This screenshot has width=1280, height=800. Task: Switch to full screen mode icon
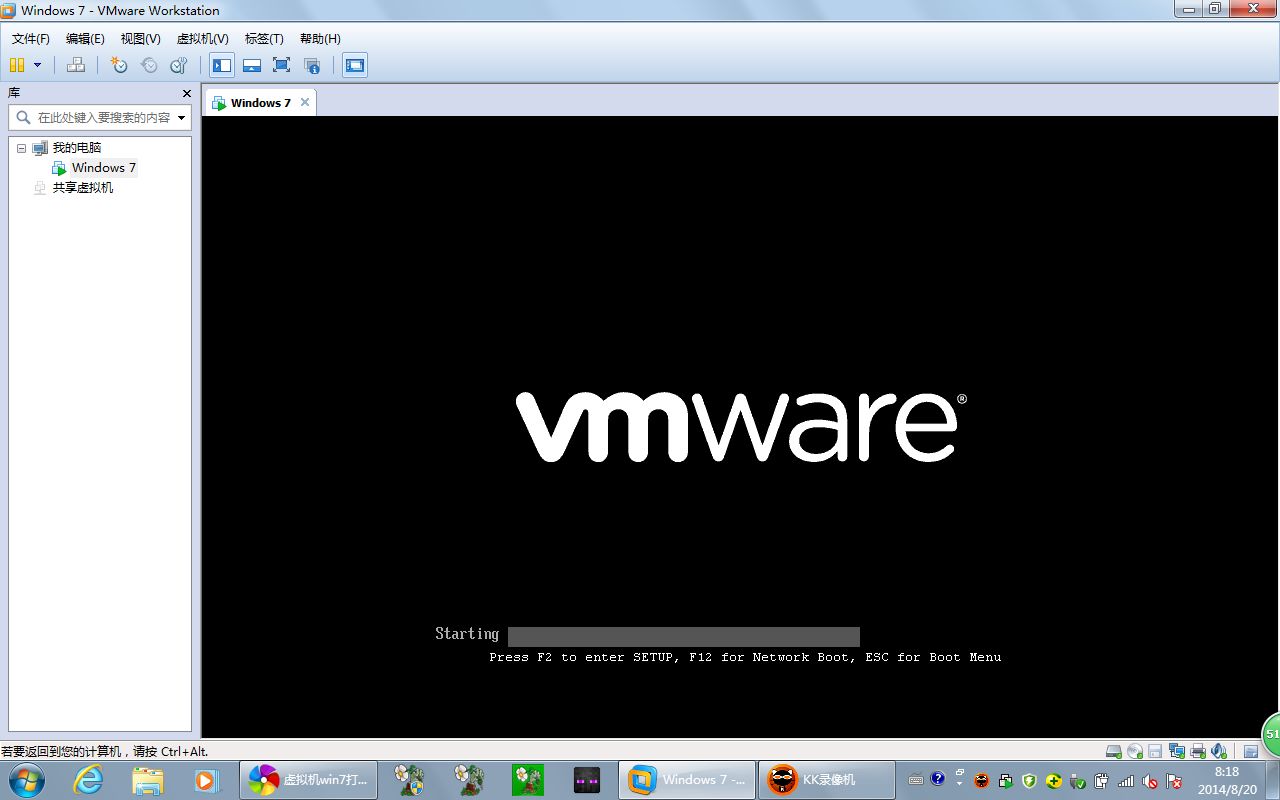point(281,65)
